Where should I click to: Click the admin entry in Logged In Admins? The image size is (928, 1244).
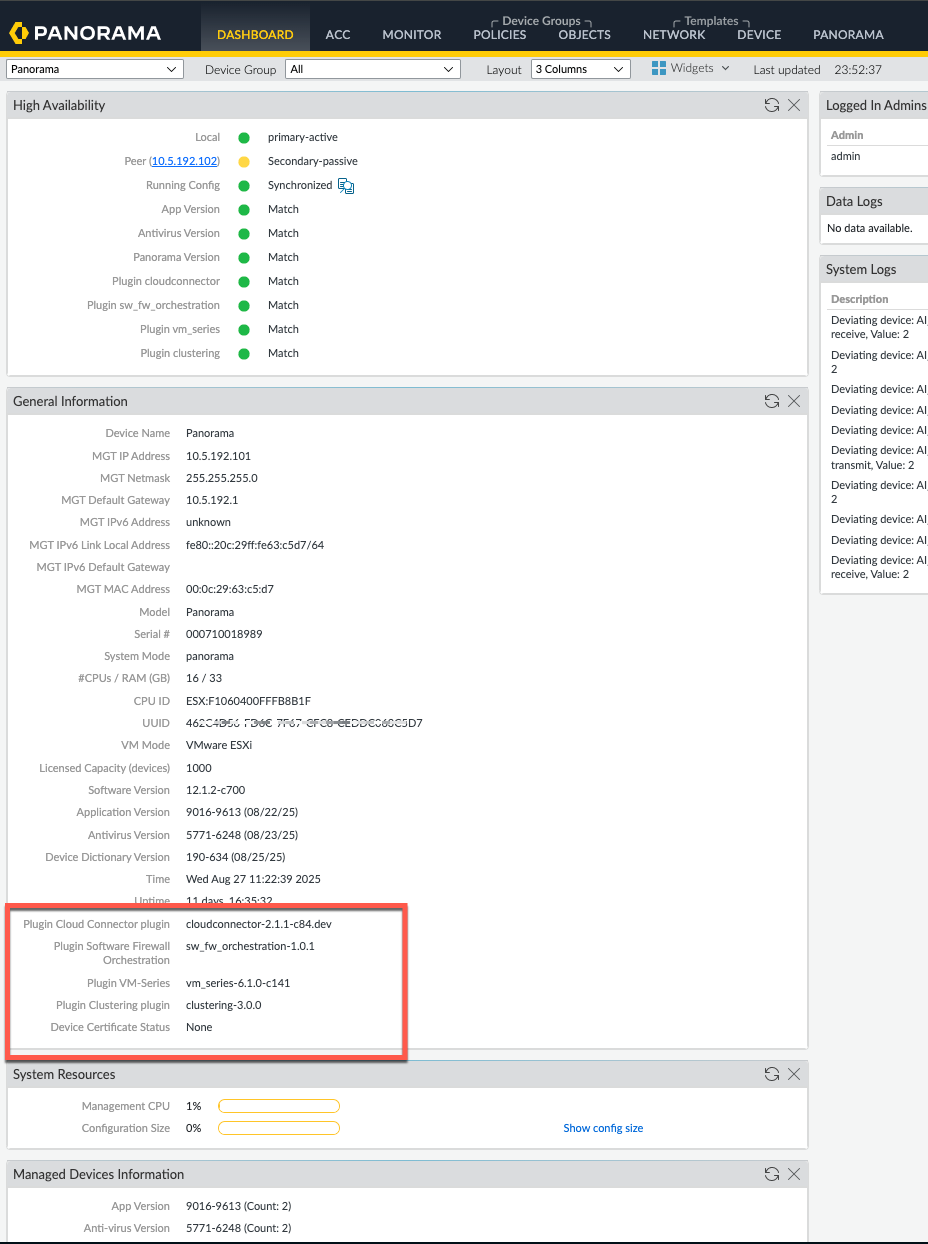846,156
